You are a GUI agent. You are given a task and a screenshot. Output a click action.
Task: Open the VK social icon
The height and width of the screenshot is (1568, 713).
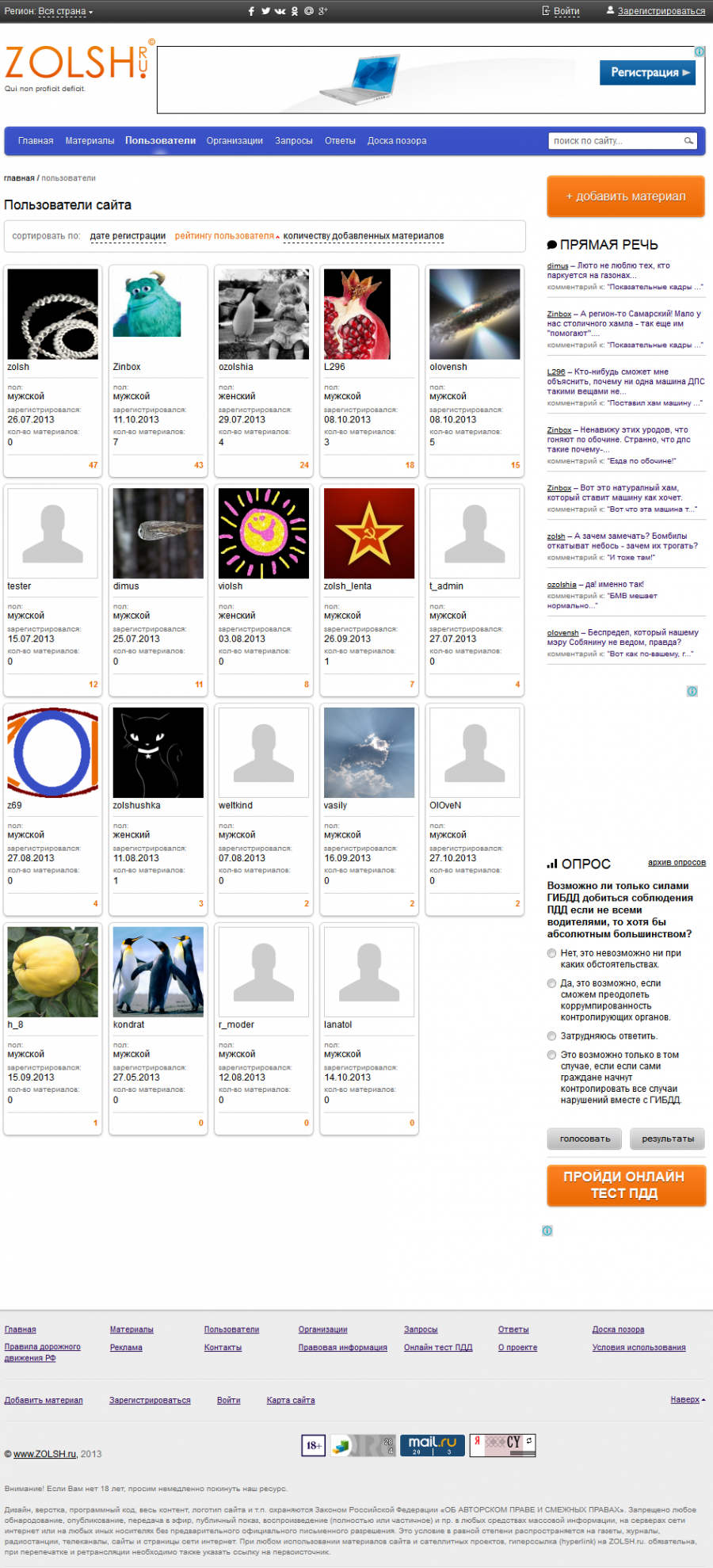point(280,11)
